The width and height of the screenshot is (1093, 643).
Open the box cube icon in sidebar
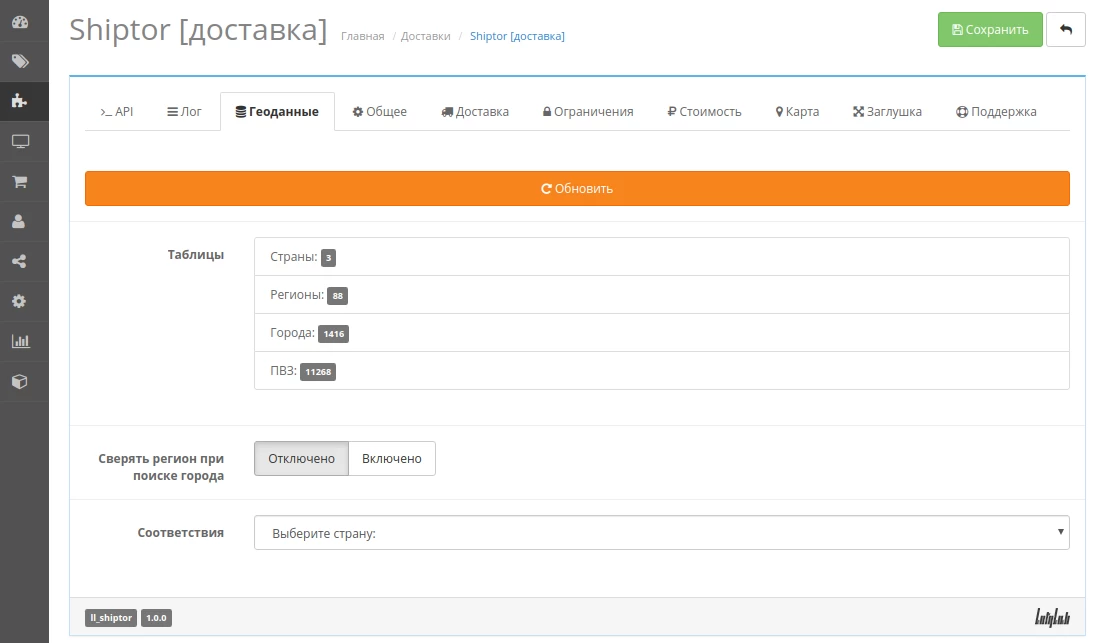[20, 381]
